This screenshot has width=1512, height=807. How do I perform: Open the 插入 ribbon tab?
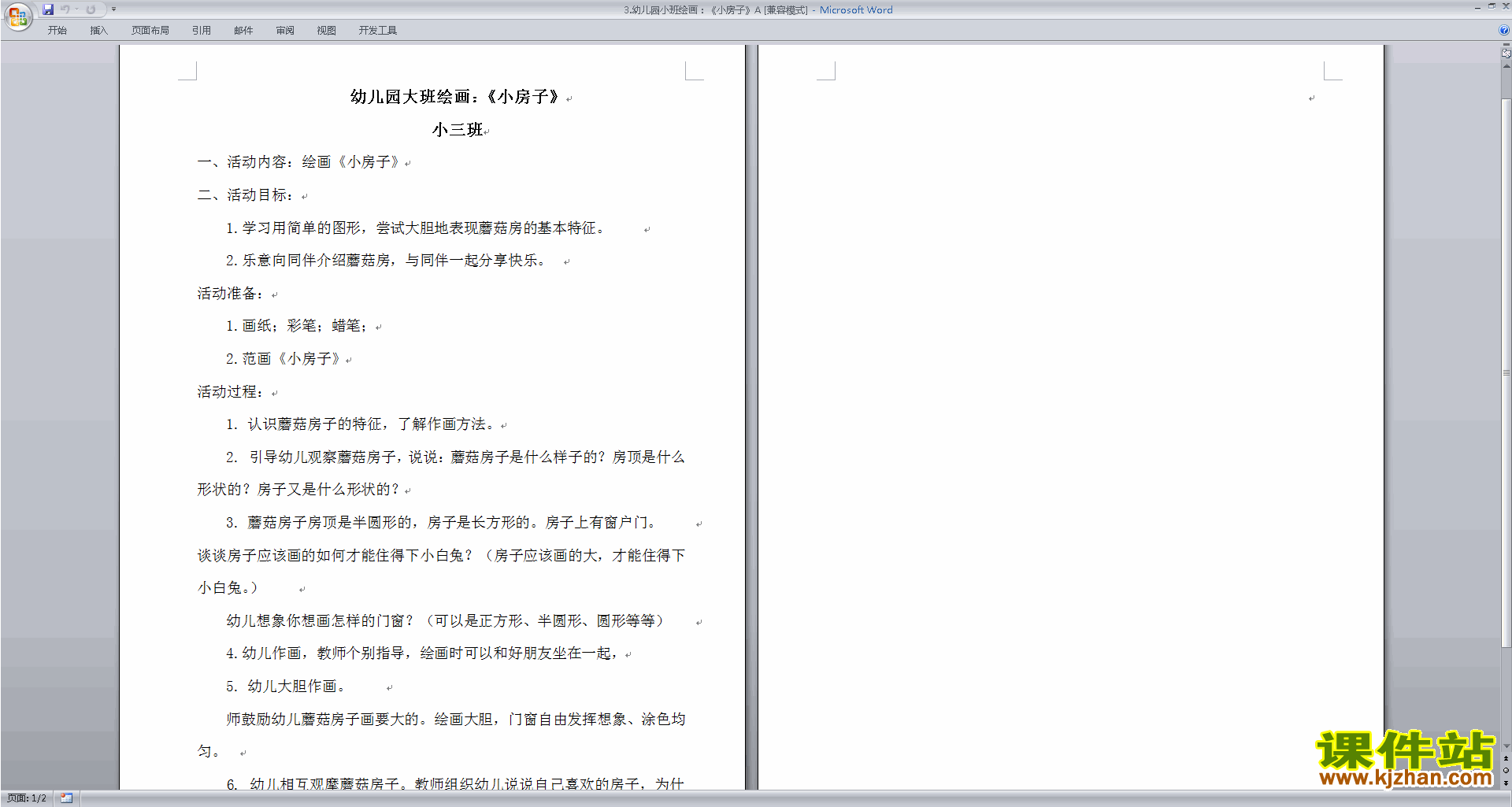(98, 31)
